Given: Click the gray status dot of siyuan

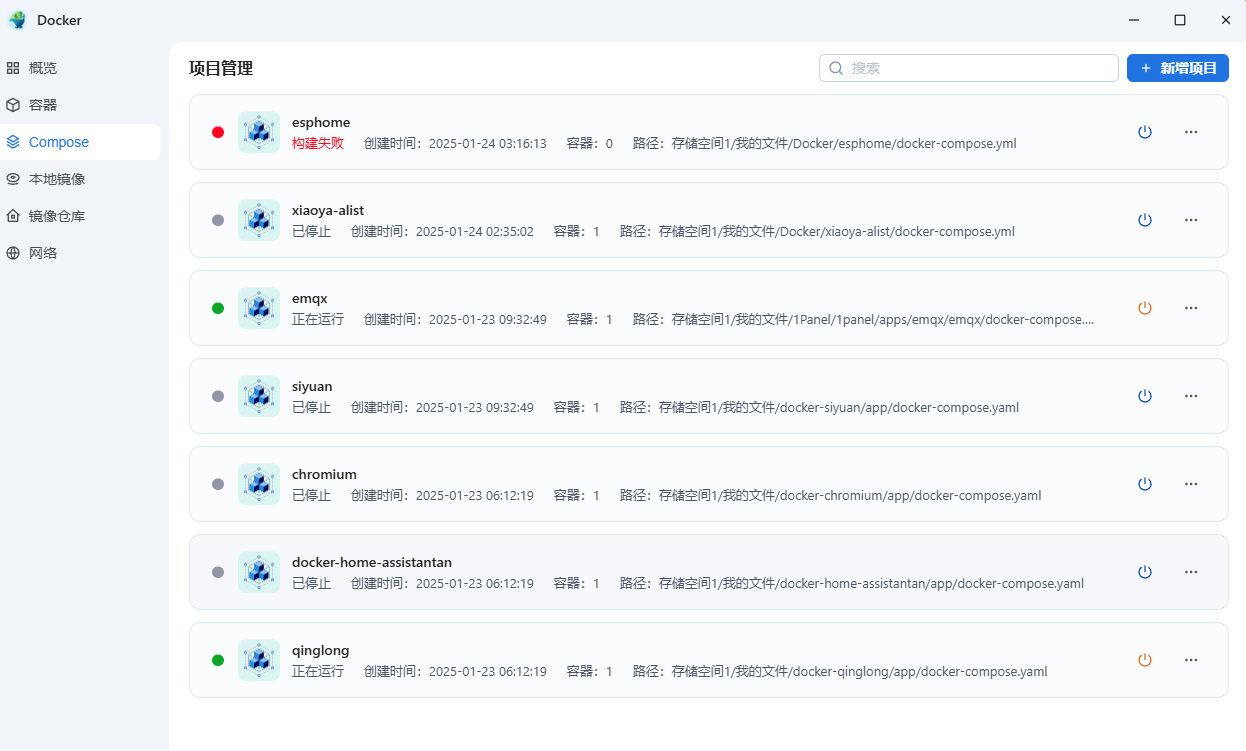Looking at the screenshot, I should pos(218,396).
